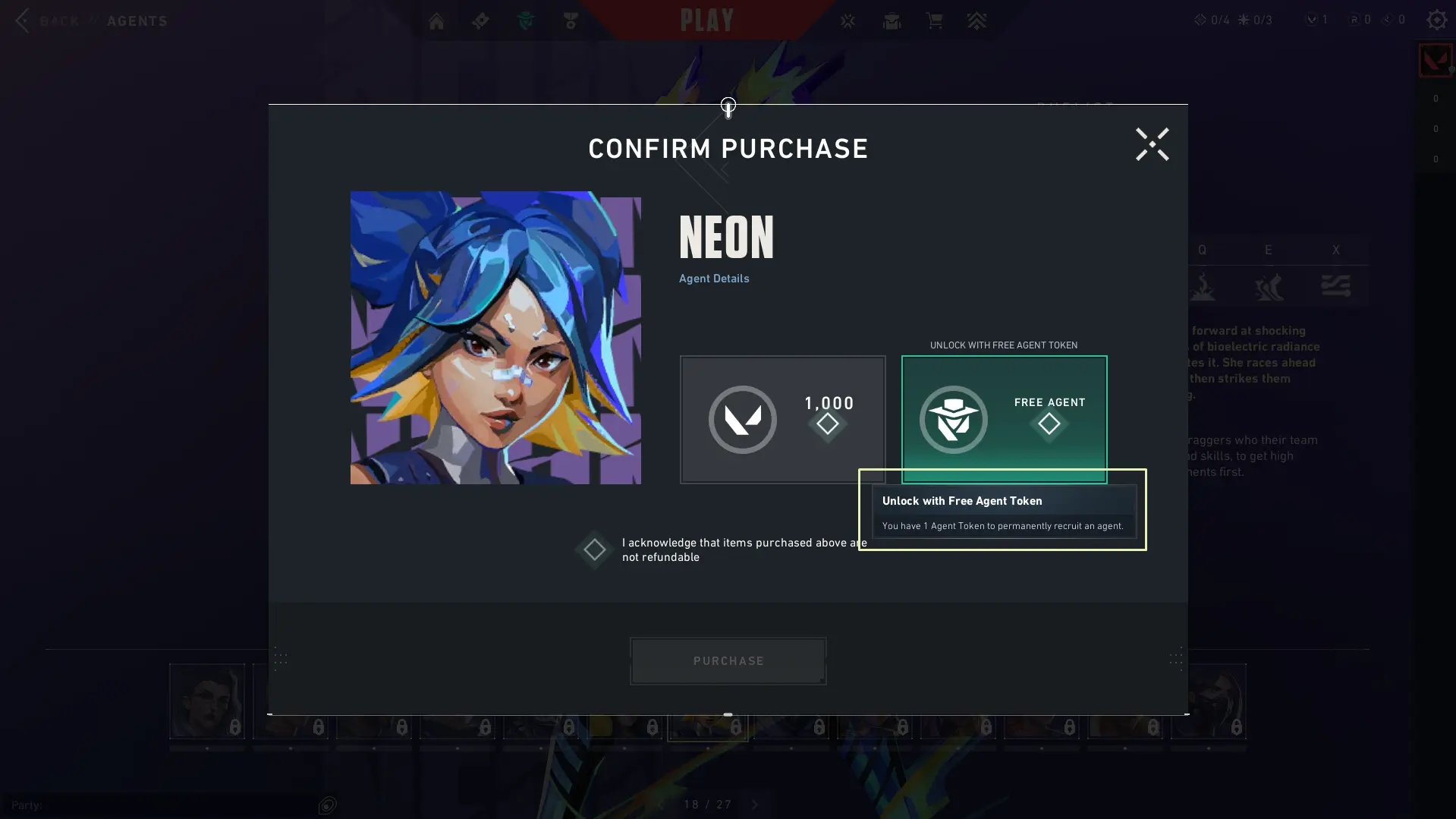Choose the Free Agent token unlock option
1456x819 pixels.
click(1004, 419)
